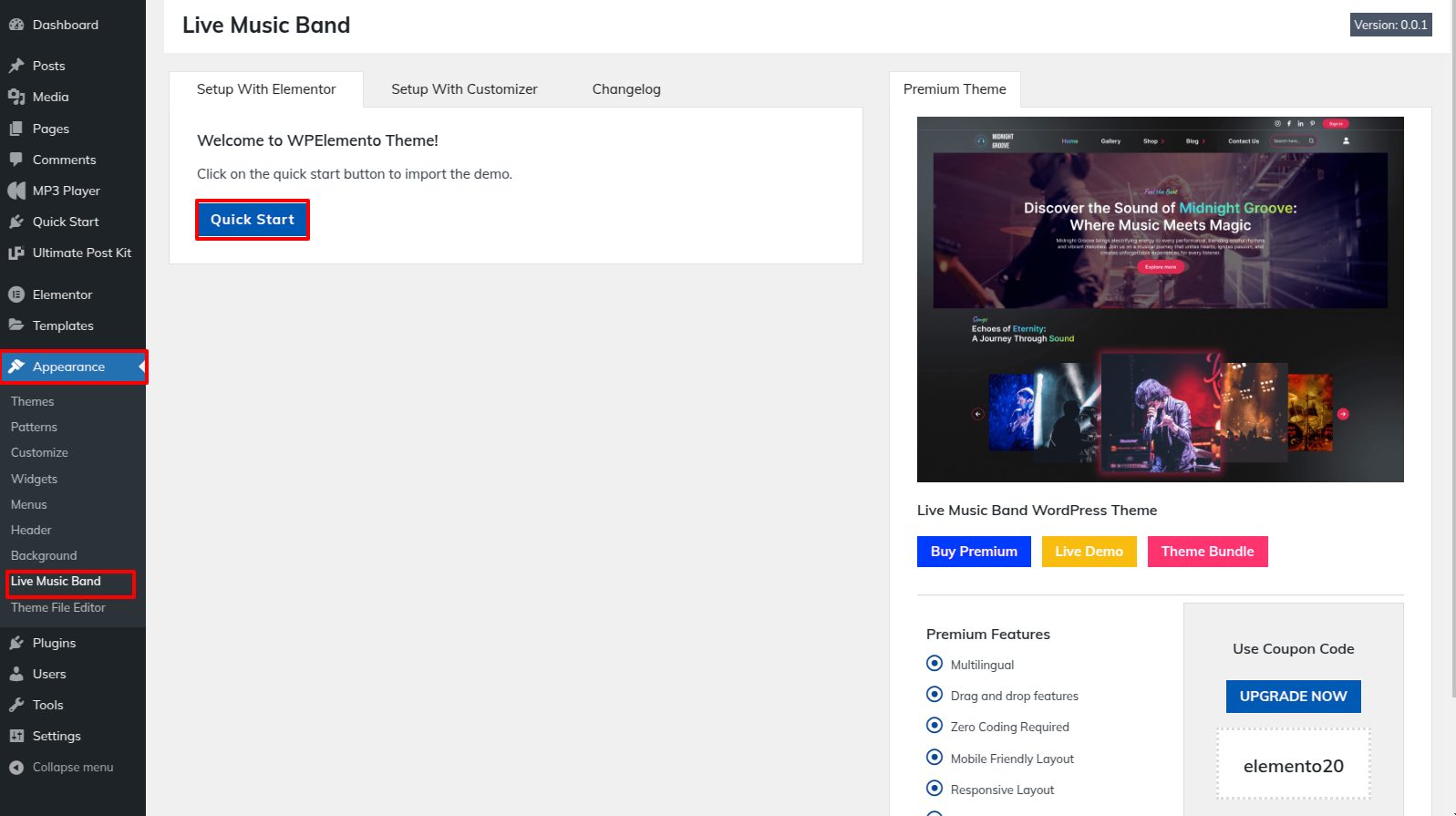The width and height of the screenshot is (1456, 816).
Task: Click the Theme Bundle button
Action: point(1207,552)
